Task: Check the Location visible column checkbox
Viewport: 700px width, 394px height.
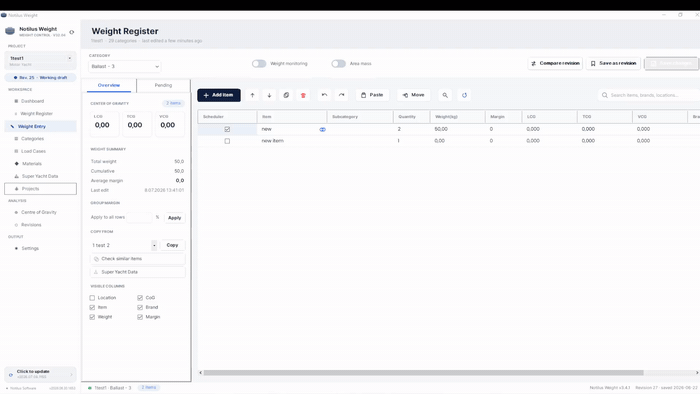Action: pos(92,298)
